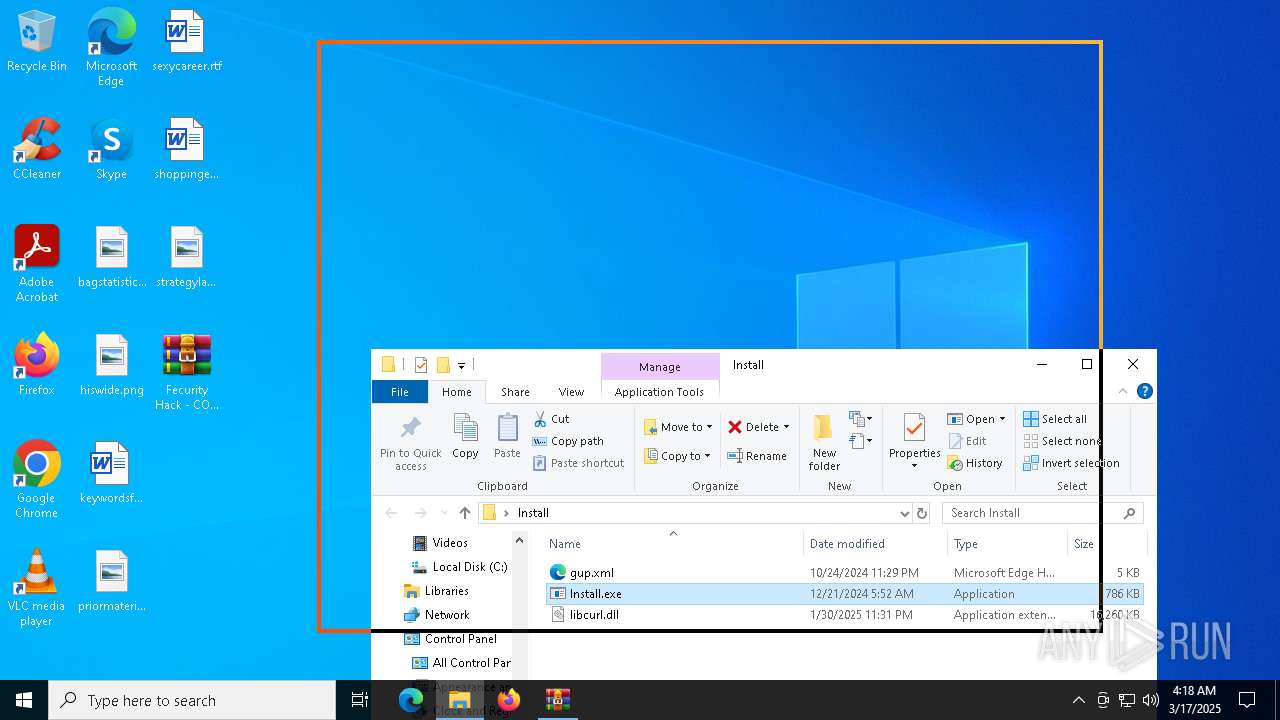The height and width of the screenshot is (720, 1280).
Task: Click Pin to Quick access icon
Action: pos(410,443)
